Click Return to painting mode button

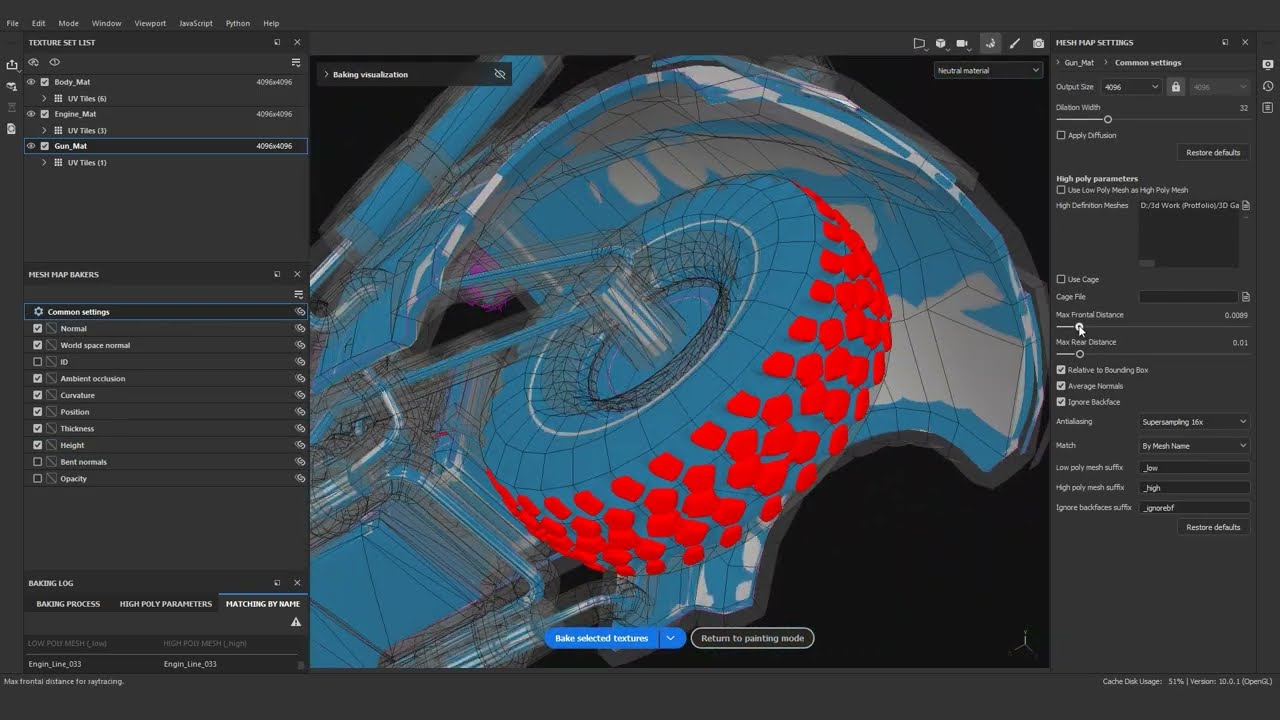[x=753, y=638]
